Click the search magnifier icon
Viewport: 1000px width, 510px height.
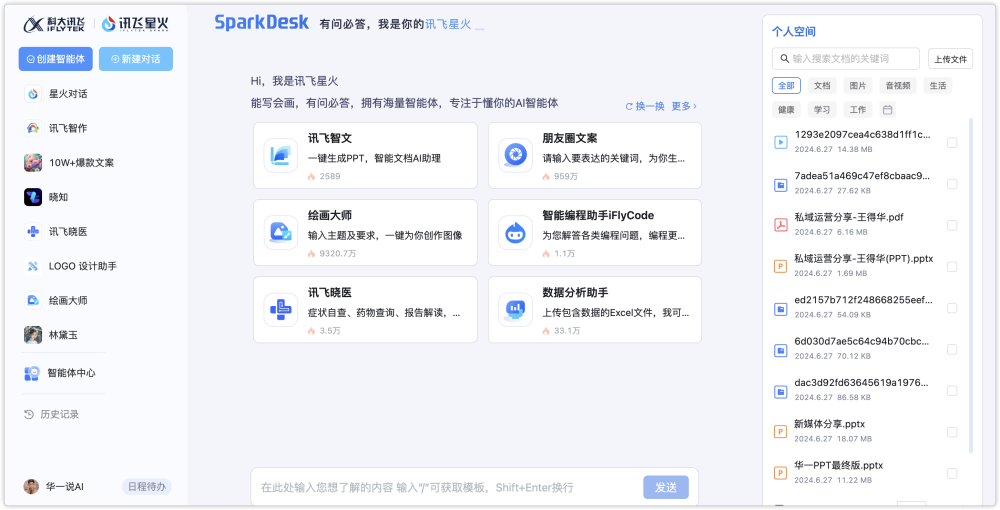(x=784, y=59)
